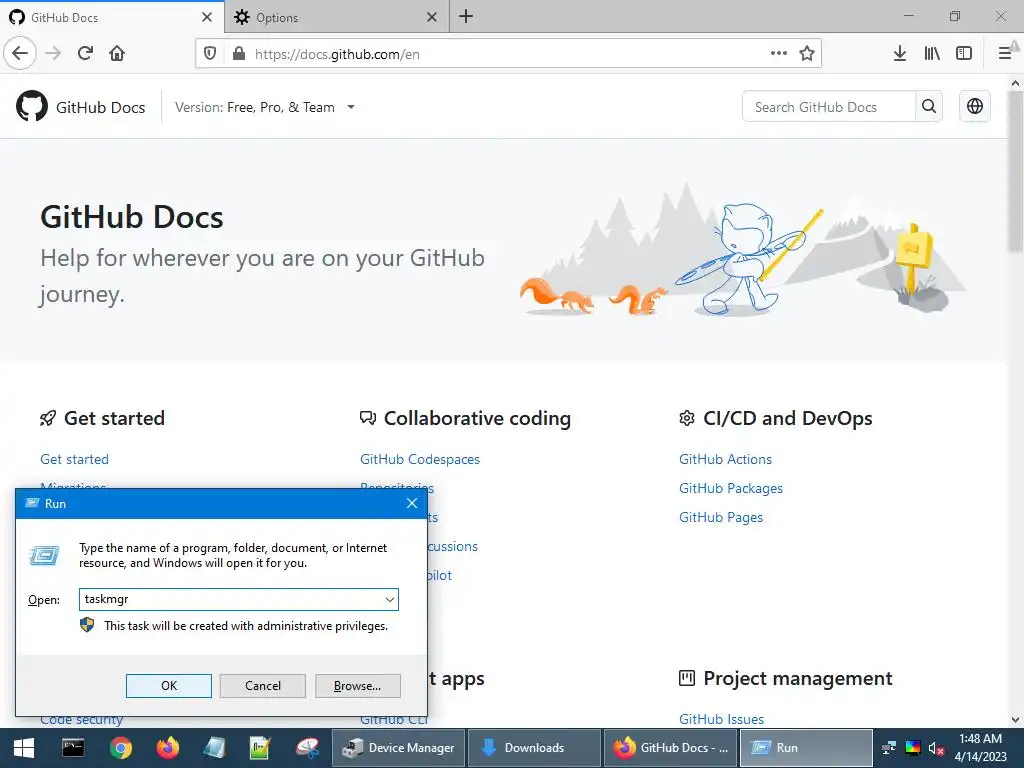Bookmark this page with the star
The height and width of the screenshot is (768, 1024).
(807, 53)
